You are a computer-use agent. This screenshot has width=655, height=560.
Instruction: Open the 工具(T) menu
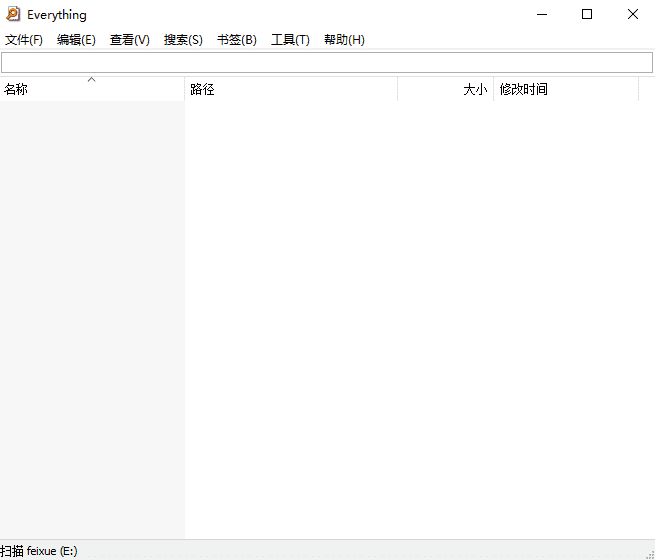[x=290, y=40]
